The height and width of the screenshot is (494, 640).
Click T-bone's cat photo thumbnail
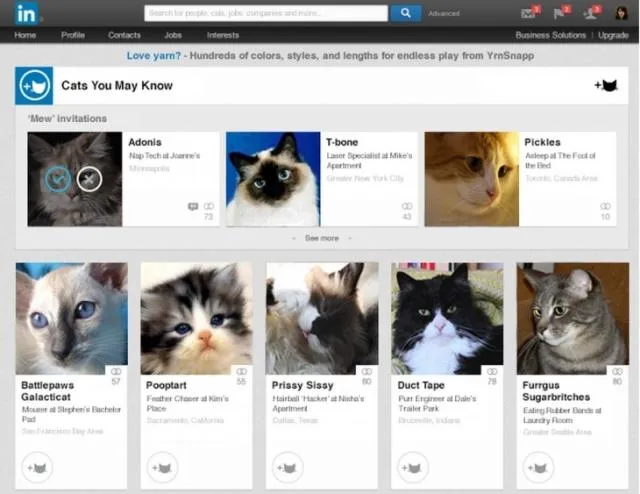coord(273,179)
